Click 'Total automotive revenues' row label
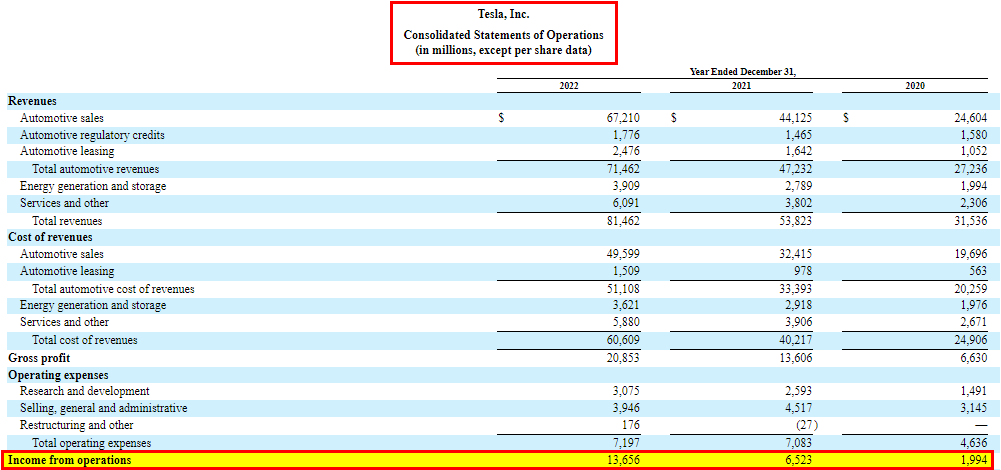This screenshot has height=470, width=1001. point(96,169)
